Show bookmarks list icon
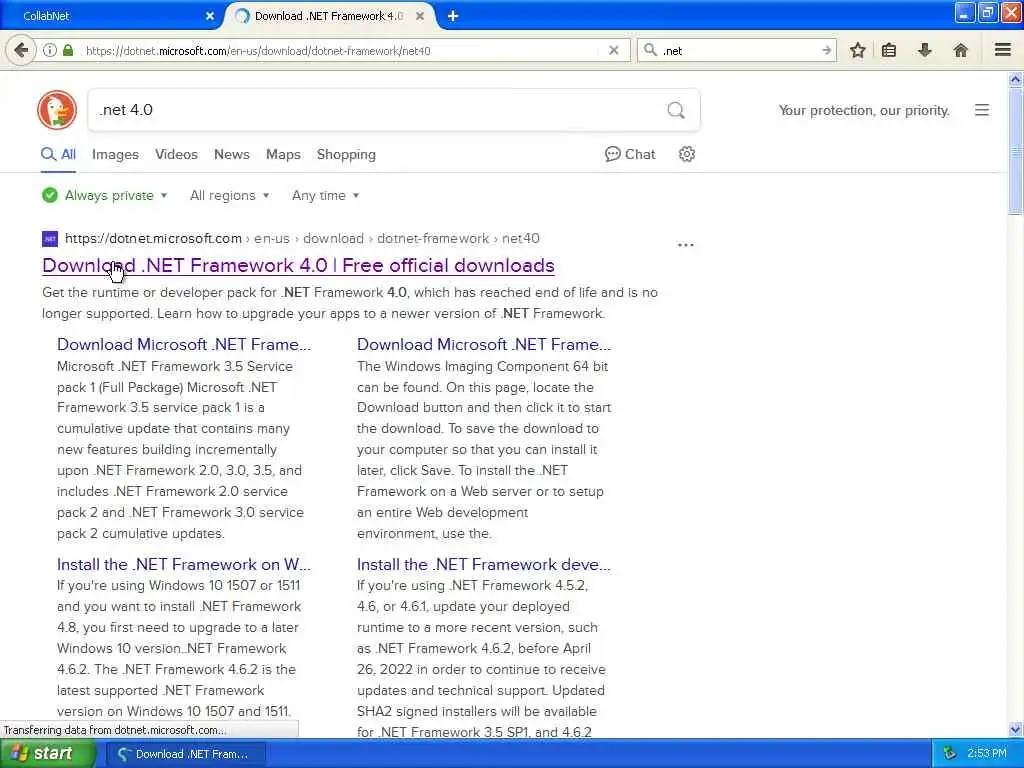 889,50
